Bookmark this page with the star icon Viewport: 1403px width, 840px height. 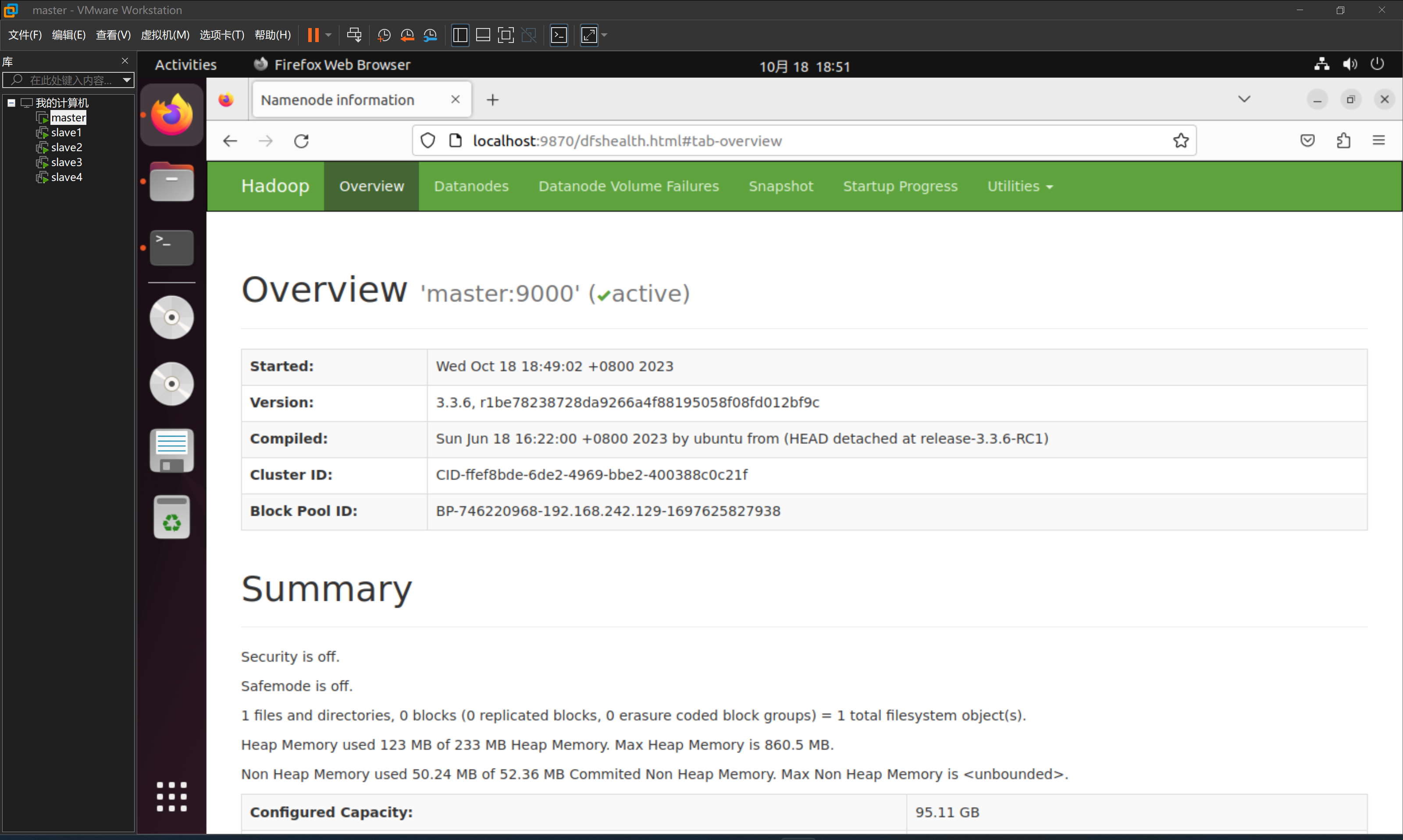pos(1180,140)
